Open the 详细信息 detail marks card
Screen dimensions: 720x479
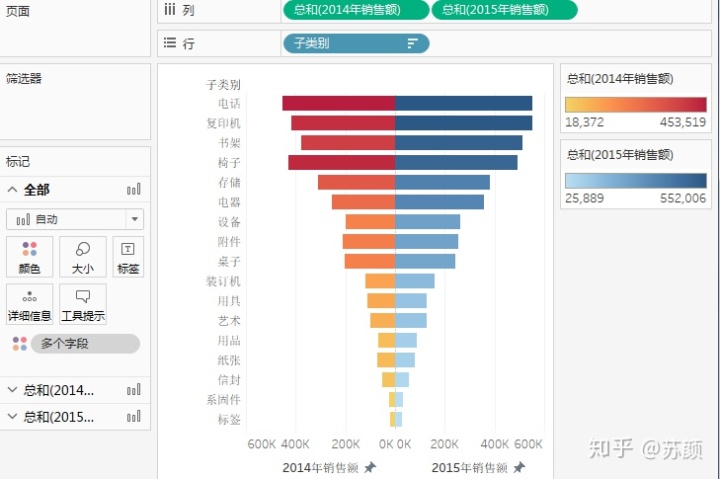coord(29,304)
